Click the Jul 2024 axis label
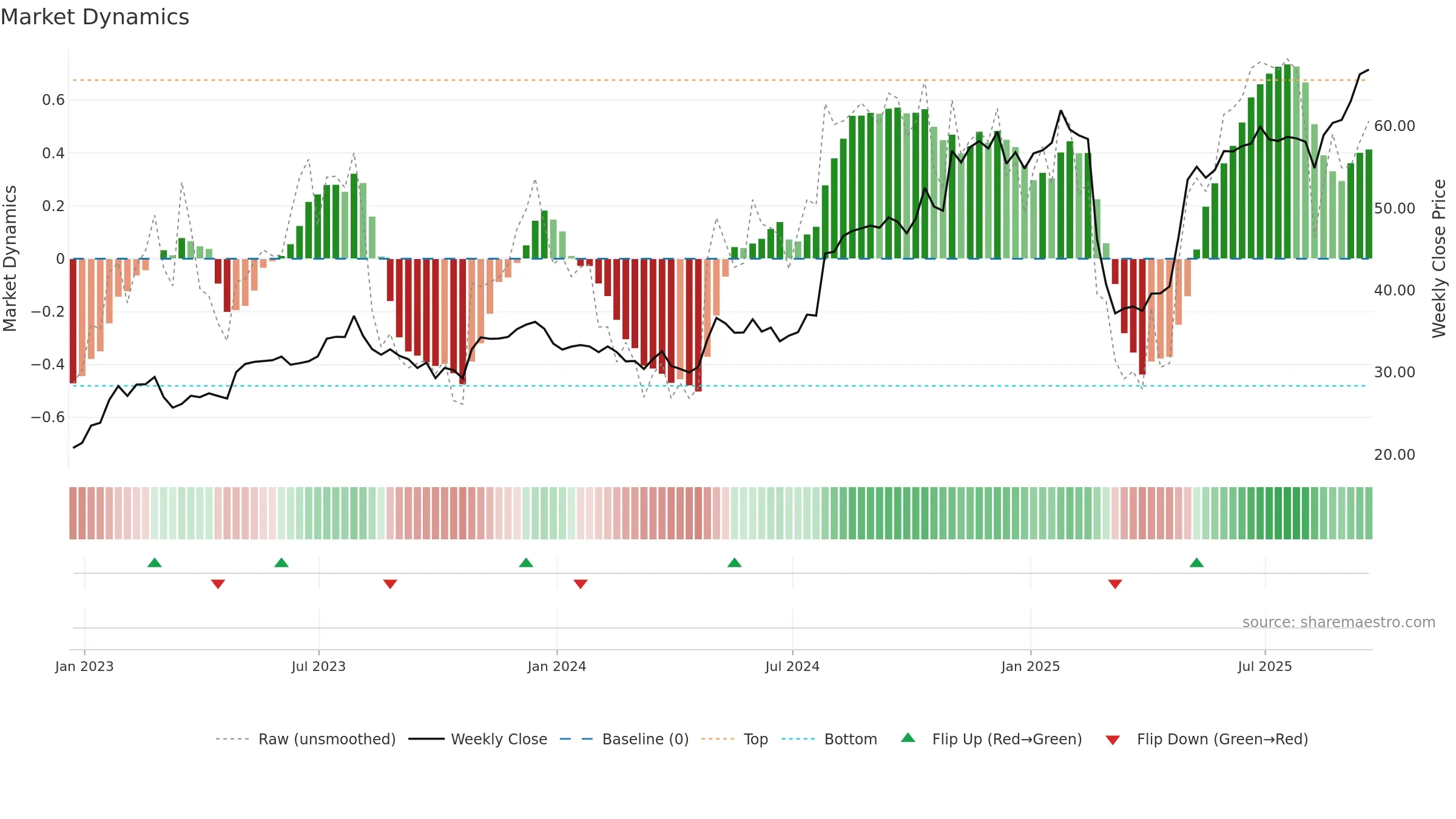The height and width of the screenshot is (819, 1456). [792, 666]
